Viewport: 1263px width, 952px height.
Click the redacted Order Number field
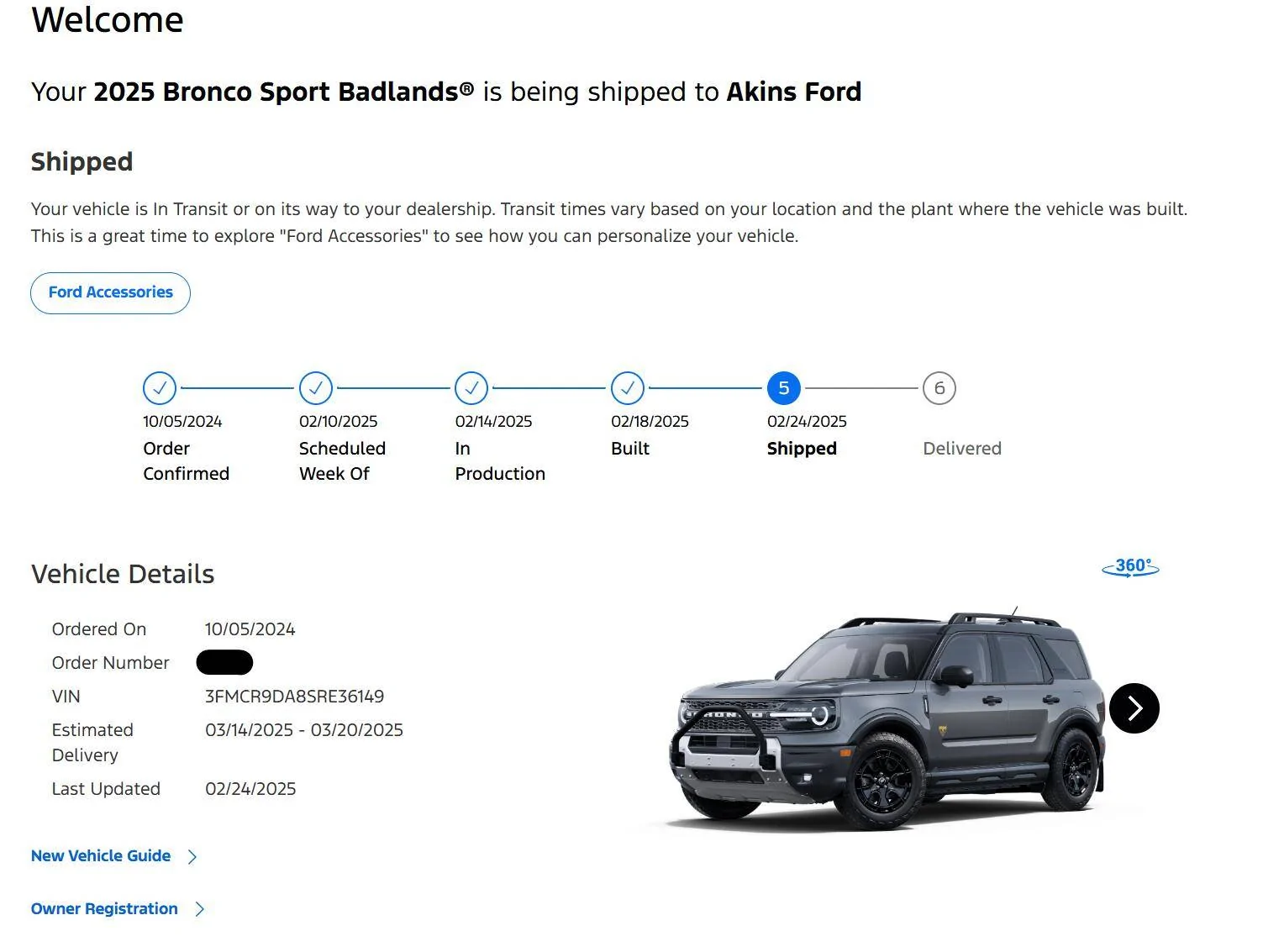coord(224,662)
